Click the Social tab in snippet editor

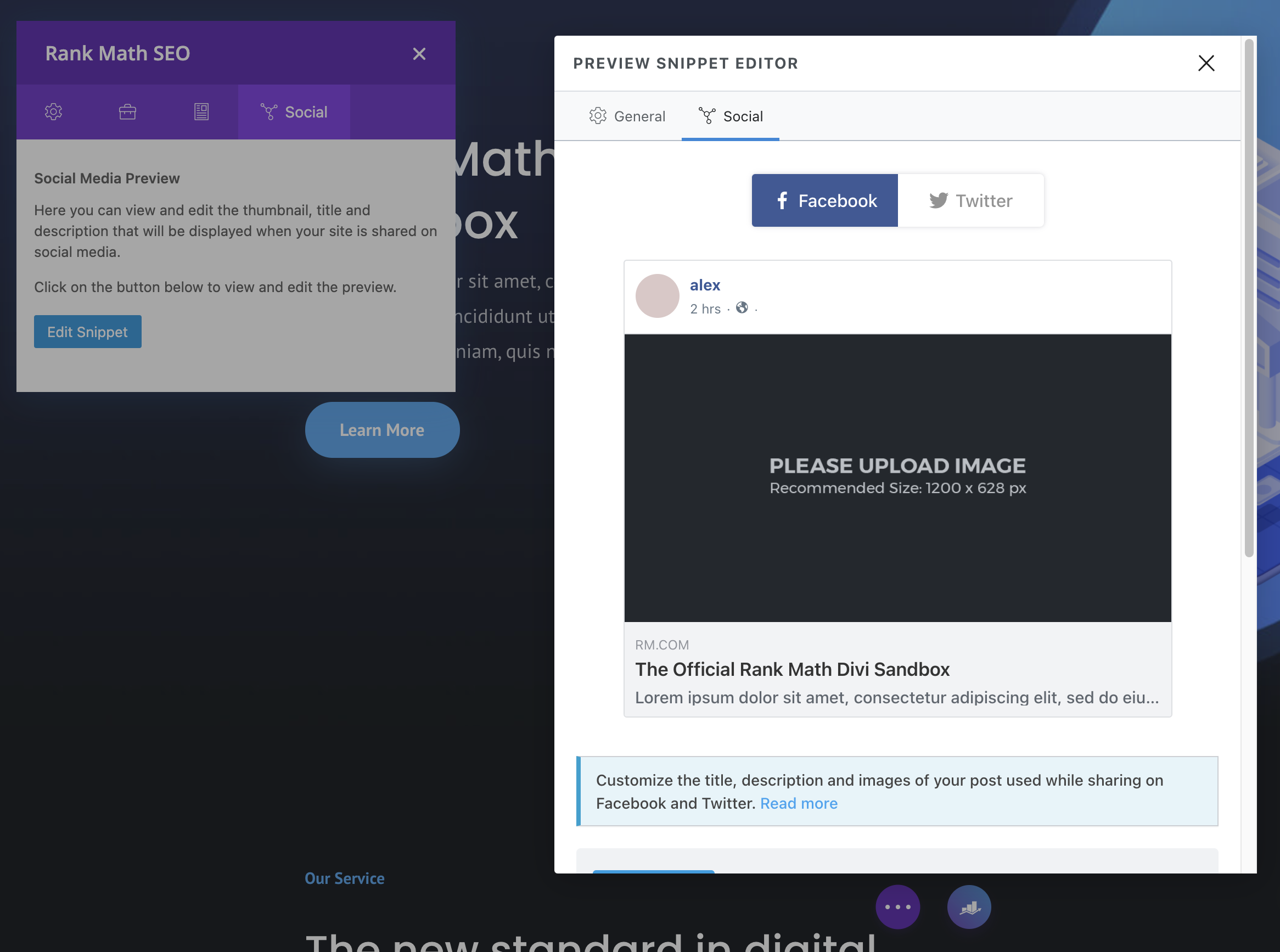(730, 115)
